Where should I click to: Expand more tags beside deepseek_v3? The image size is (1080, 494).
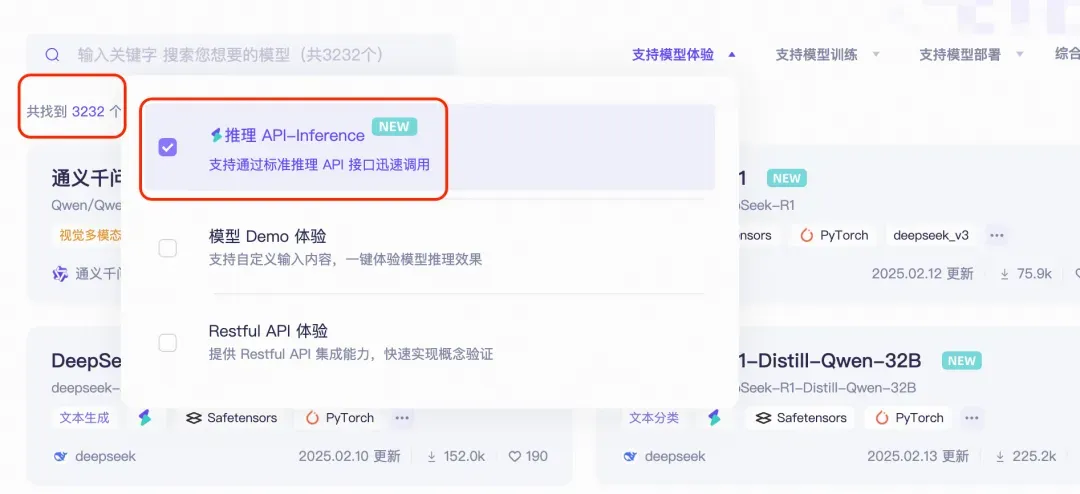click(996, 236)
